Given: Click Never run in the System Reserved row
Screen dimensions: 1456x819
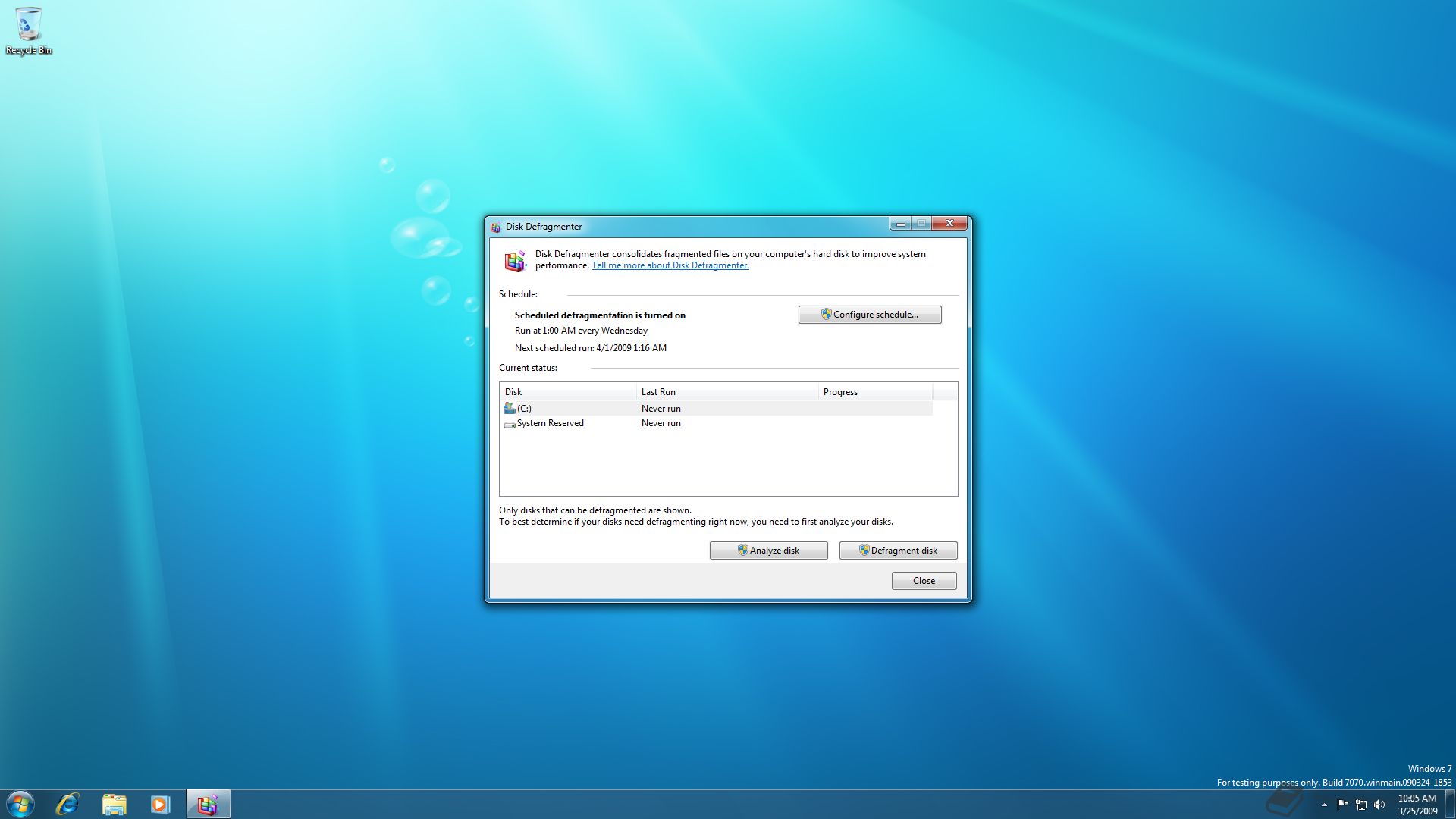Looking at the screenshot, I should [x=661, y=423].
